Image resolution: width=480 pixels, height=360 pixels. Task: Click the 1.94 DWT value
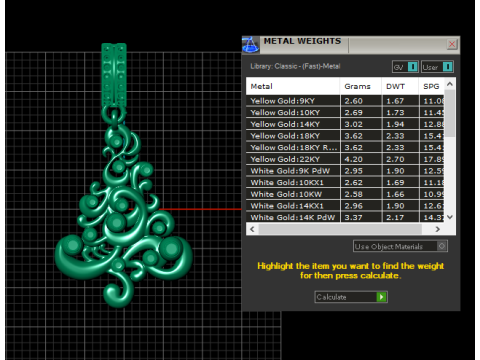[x=395, y=124]
